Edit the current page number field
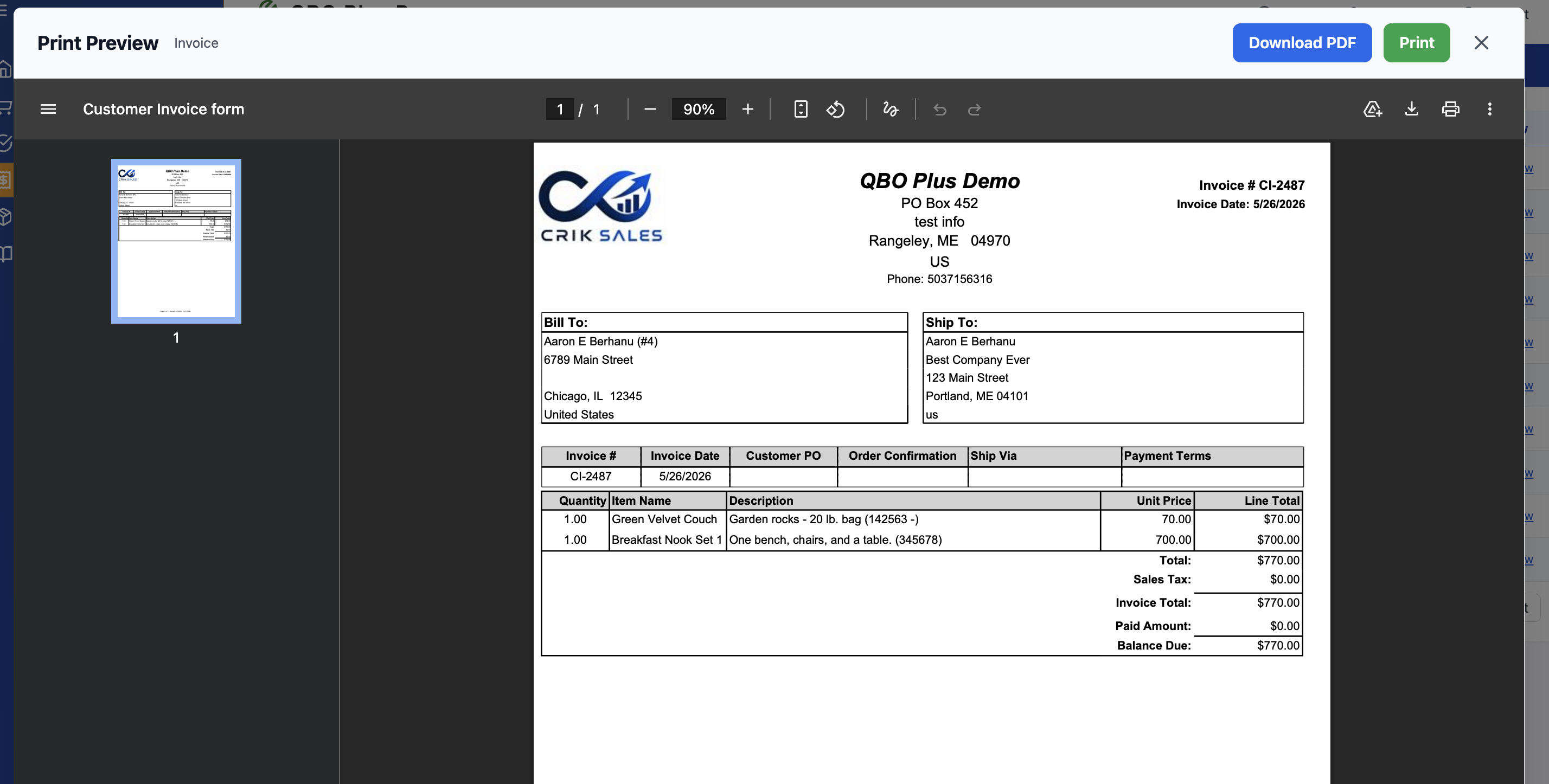 click(x=560, y=109)
